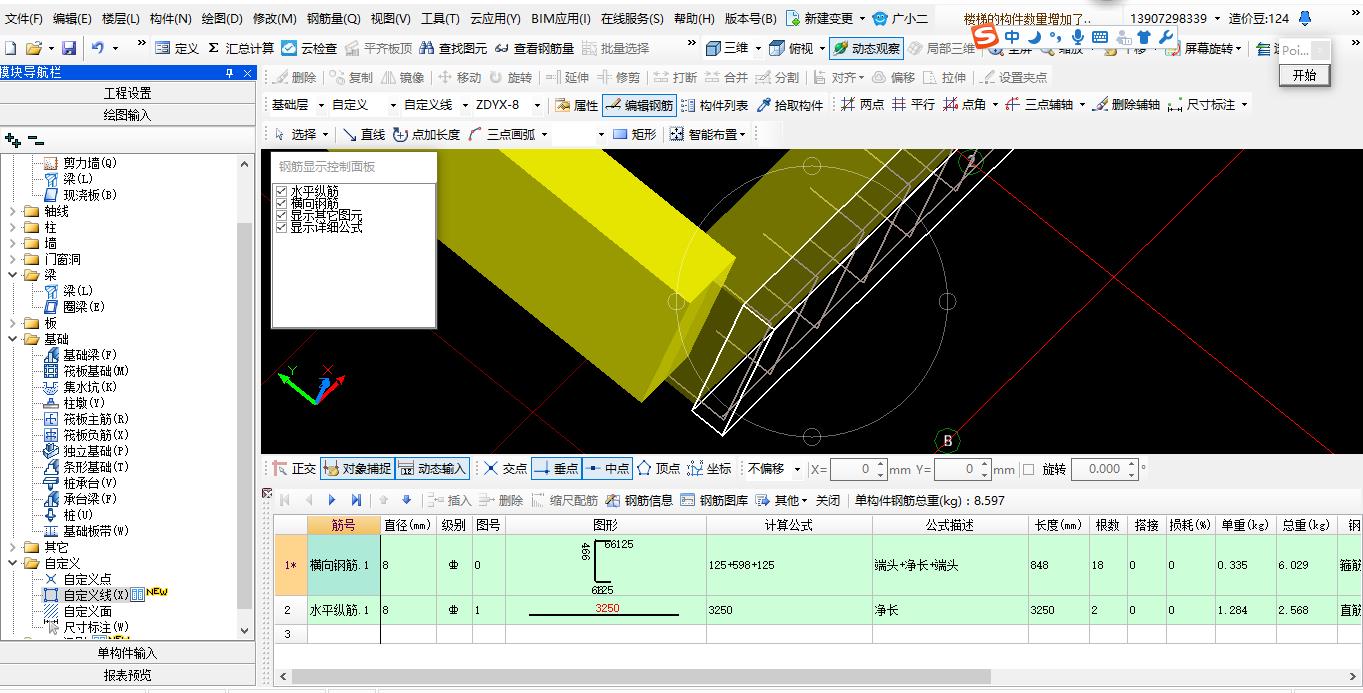Click the New file icon
This screenshot has height=693, width=1363.
[9, 48]
